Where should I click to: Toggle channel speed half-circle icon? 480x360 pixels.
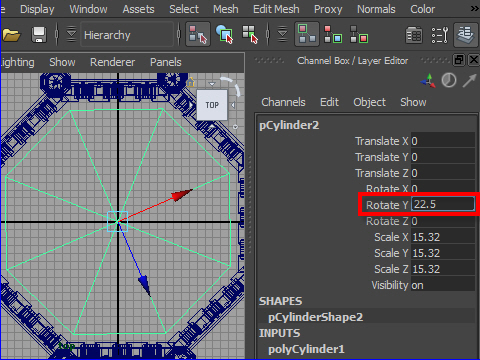449,81
